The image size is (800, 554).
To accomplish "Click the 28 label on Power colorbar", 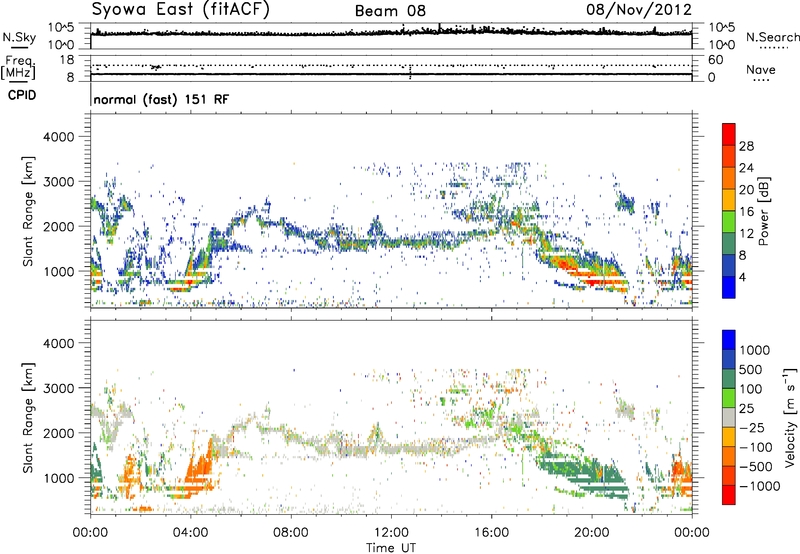I will tap(746, 146).
